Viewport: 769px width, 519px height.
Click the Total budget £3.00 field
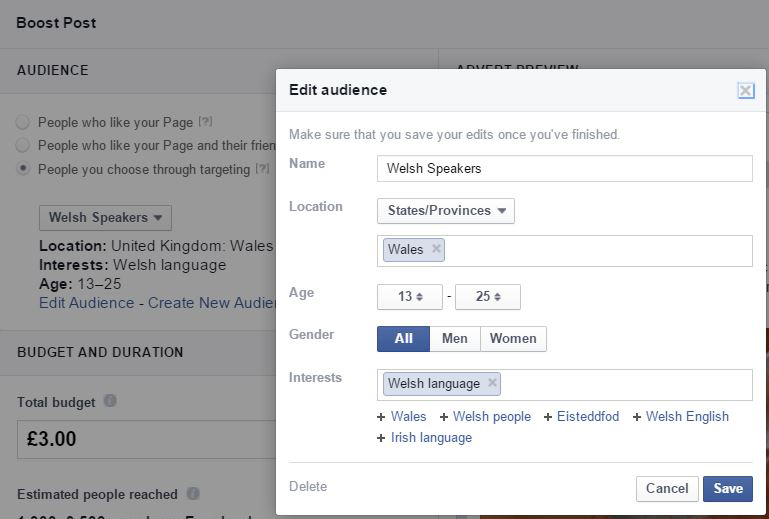point(147,440)
